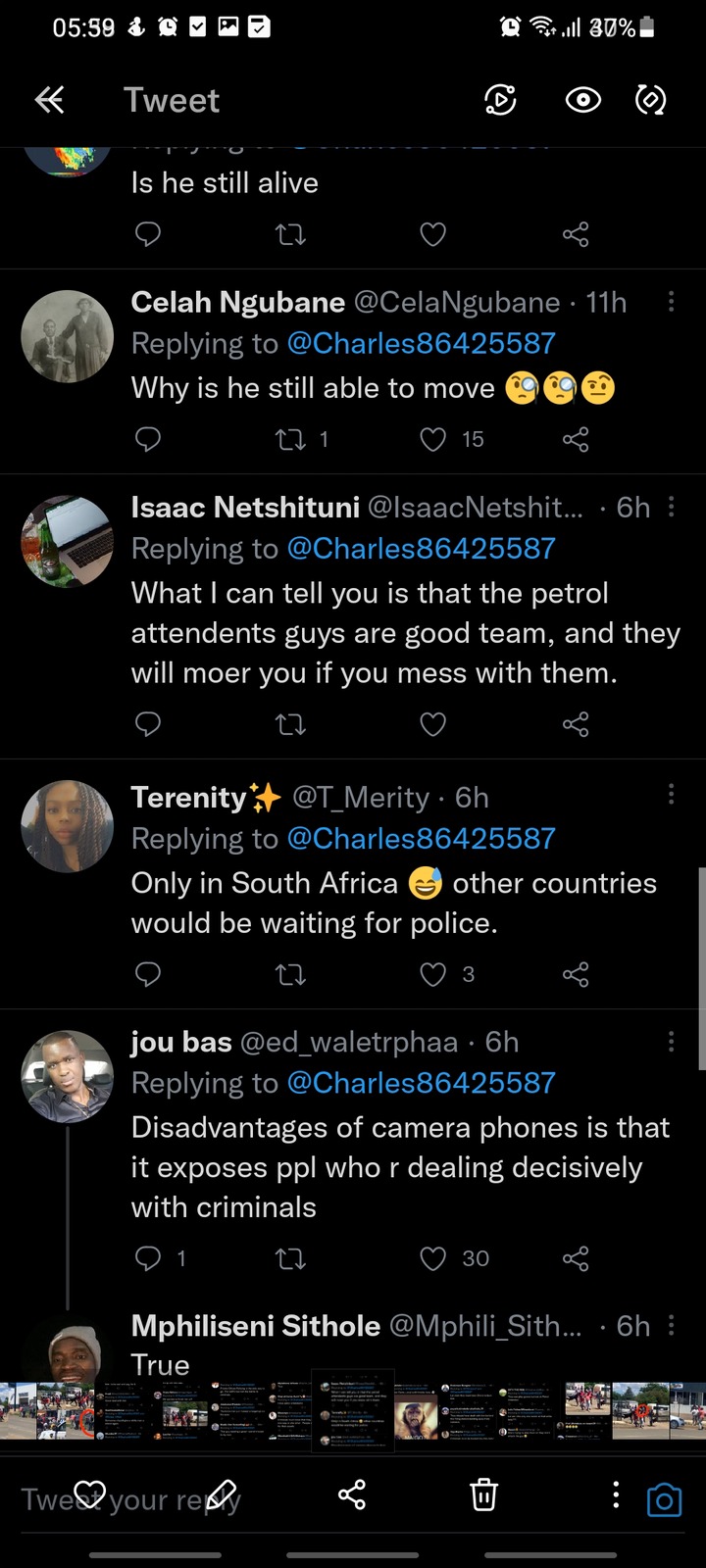The image size is (706, 1568).
Task: Tap the share icon in bottom toolbar
Action: point(351,1495)
